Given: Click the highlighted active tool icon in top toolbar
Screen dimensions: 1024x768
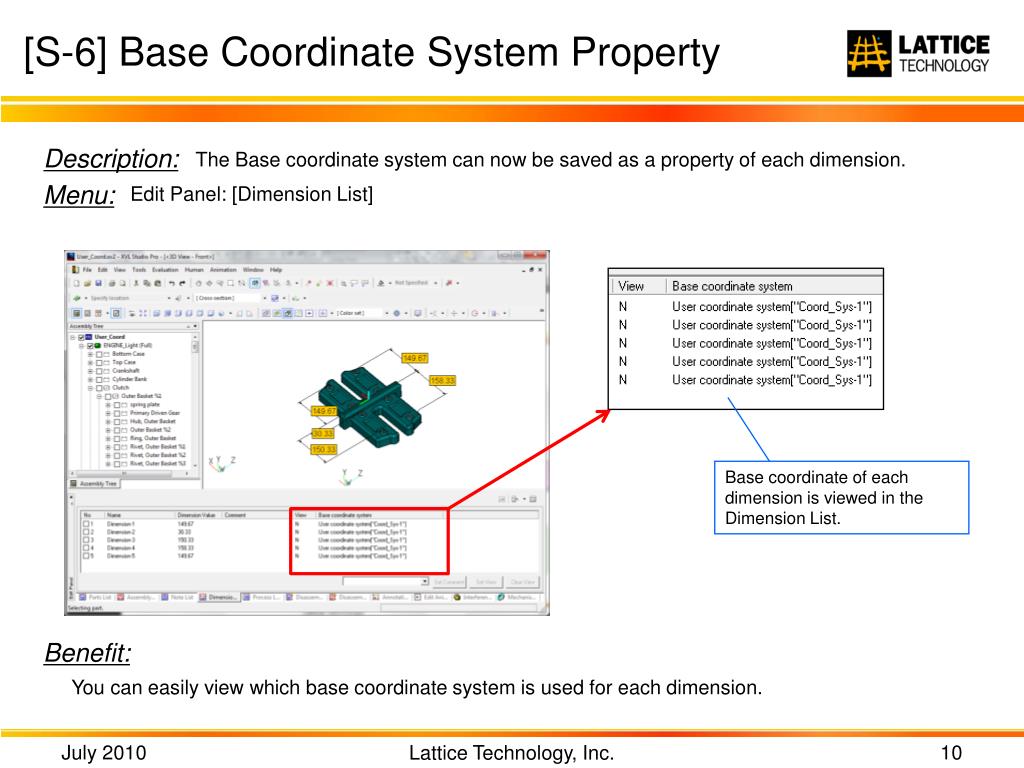Looking at the screenshot, I should (x=255, y=283).
